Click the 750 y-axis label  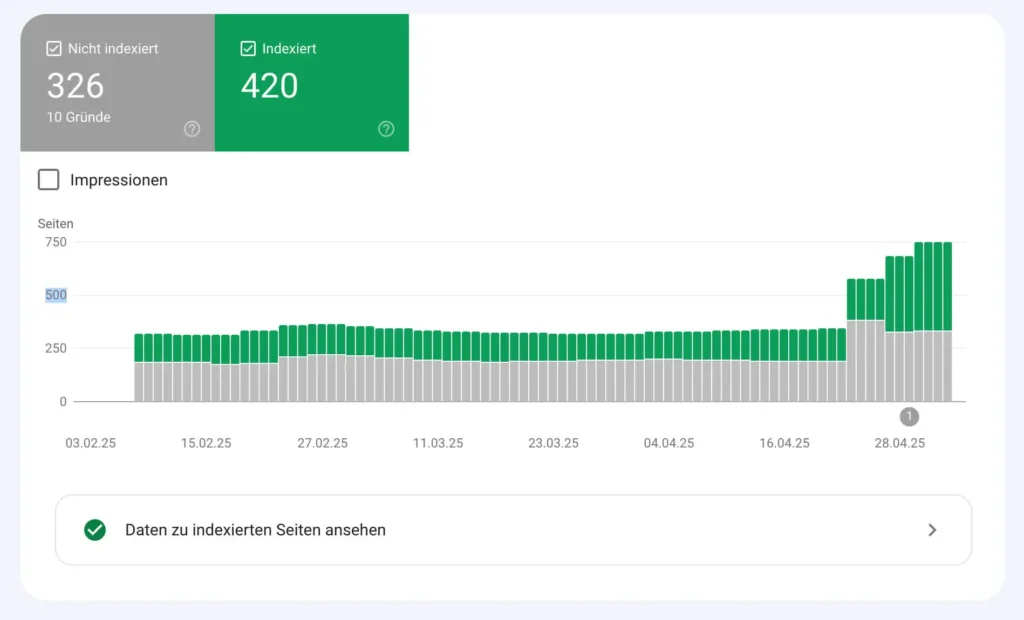[x=56, y=242]
